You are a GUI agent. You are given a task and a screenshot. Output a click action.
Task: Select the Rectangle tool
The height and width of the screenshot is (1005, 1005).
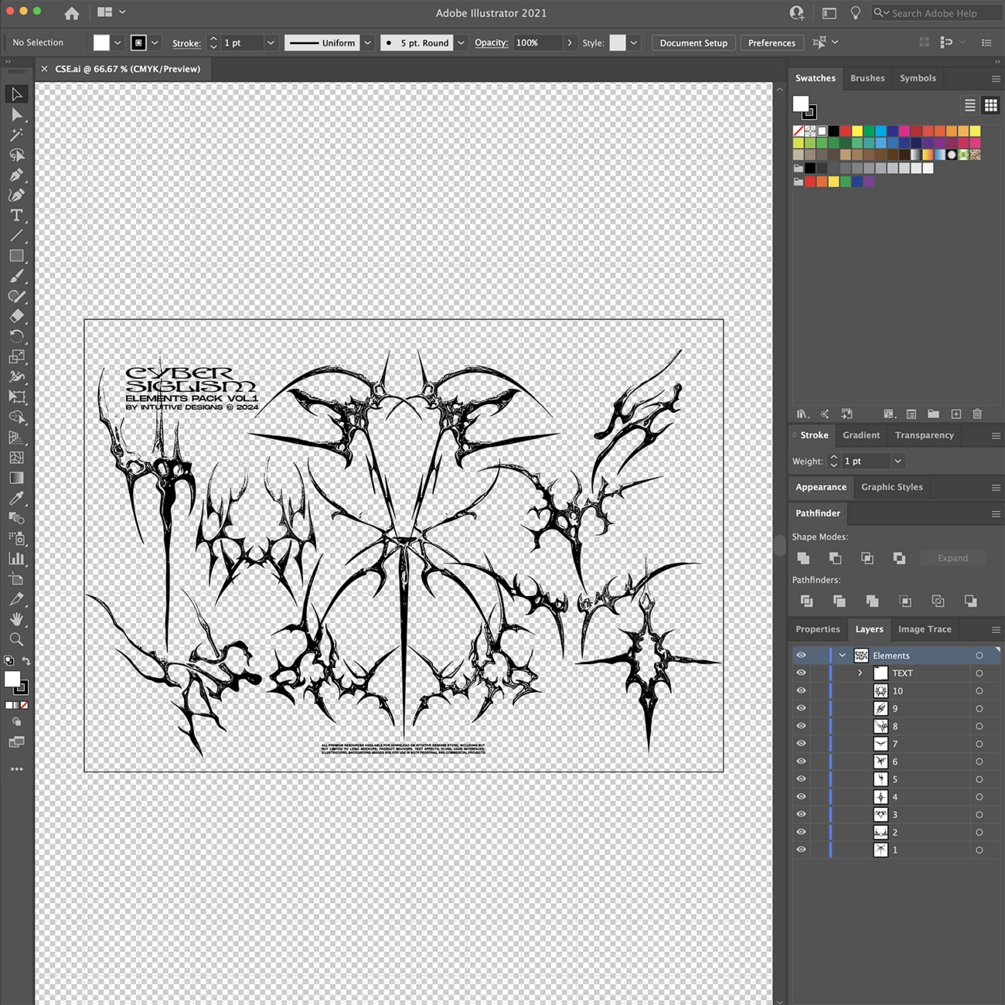pyautogui.click(x=17, y=256)
